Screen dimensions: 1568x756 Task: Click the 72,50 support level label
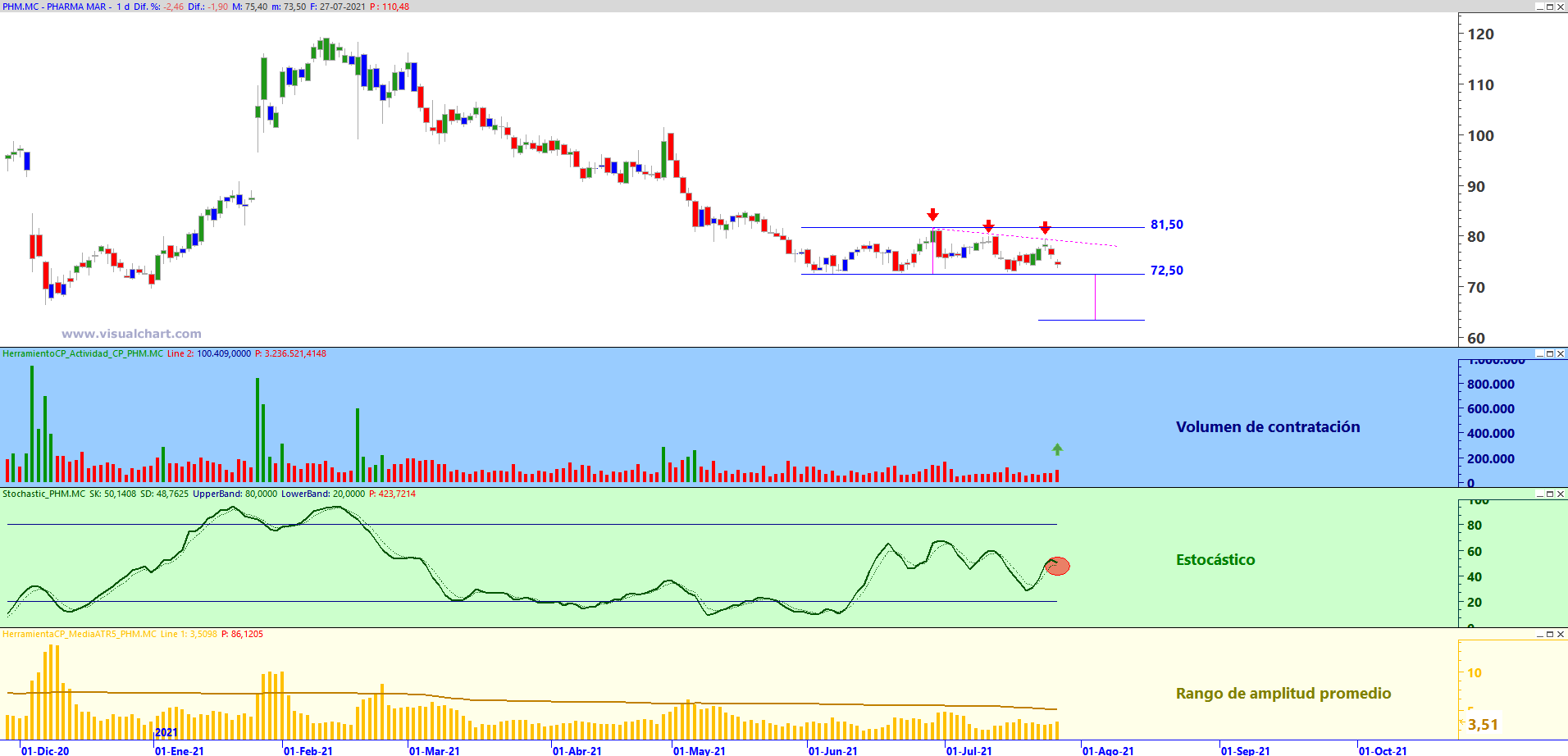tap(1166, 271)
